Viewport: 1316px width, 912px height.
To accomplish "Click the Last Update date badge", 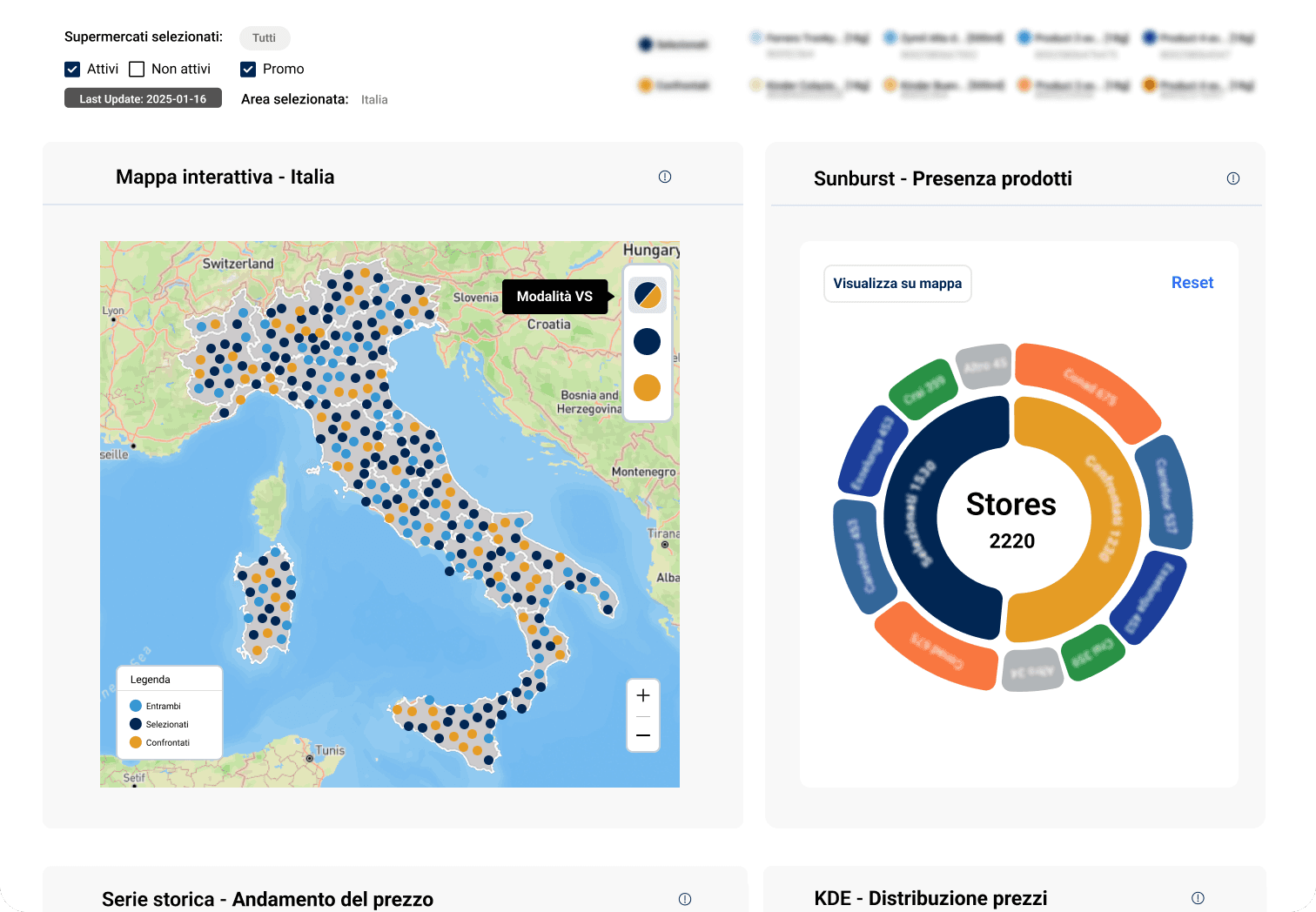I will click(x=143, y=98).
